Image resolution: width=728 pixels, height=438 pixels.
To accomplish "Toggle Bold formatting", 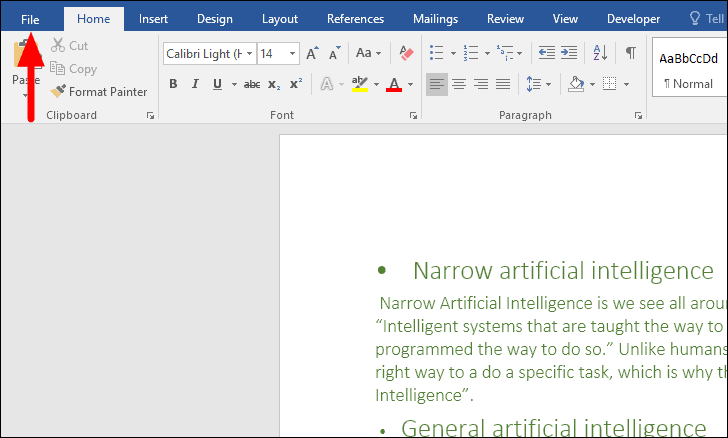I will [173, 84].
